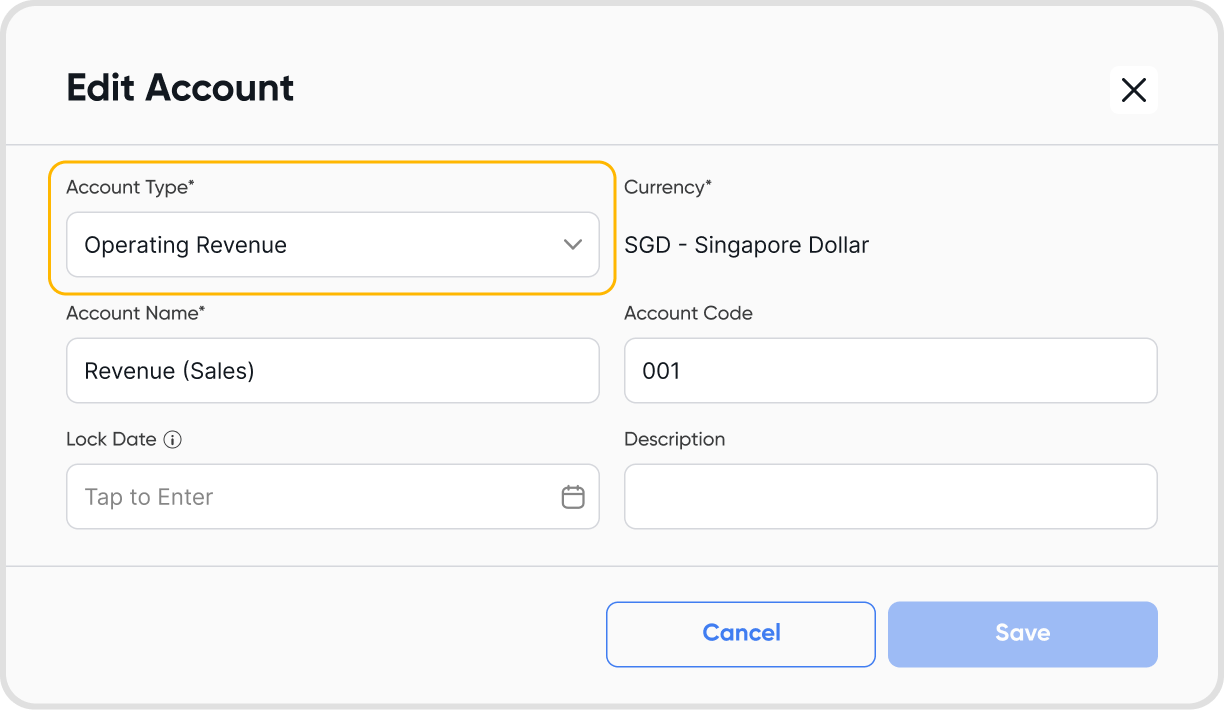Focus the Account Name field containing Revenue (Sales)
Viewport: 1224px width, 710px height.
coord(332,371)
